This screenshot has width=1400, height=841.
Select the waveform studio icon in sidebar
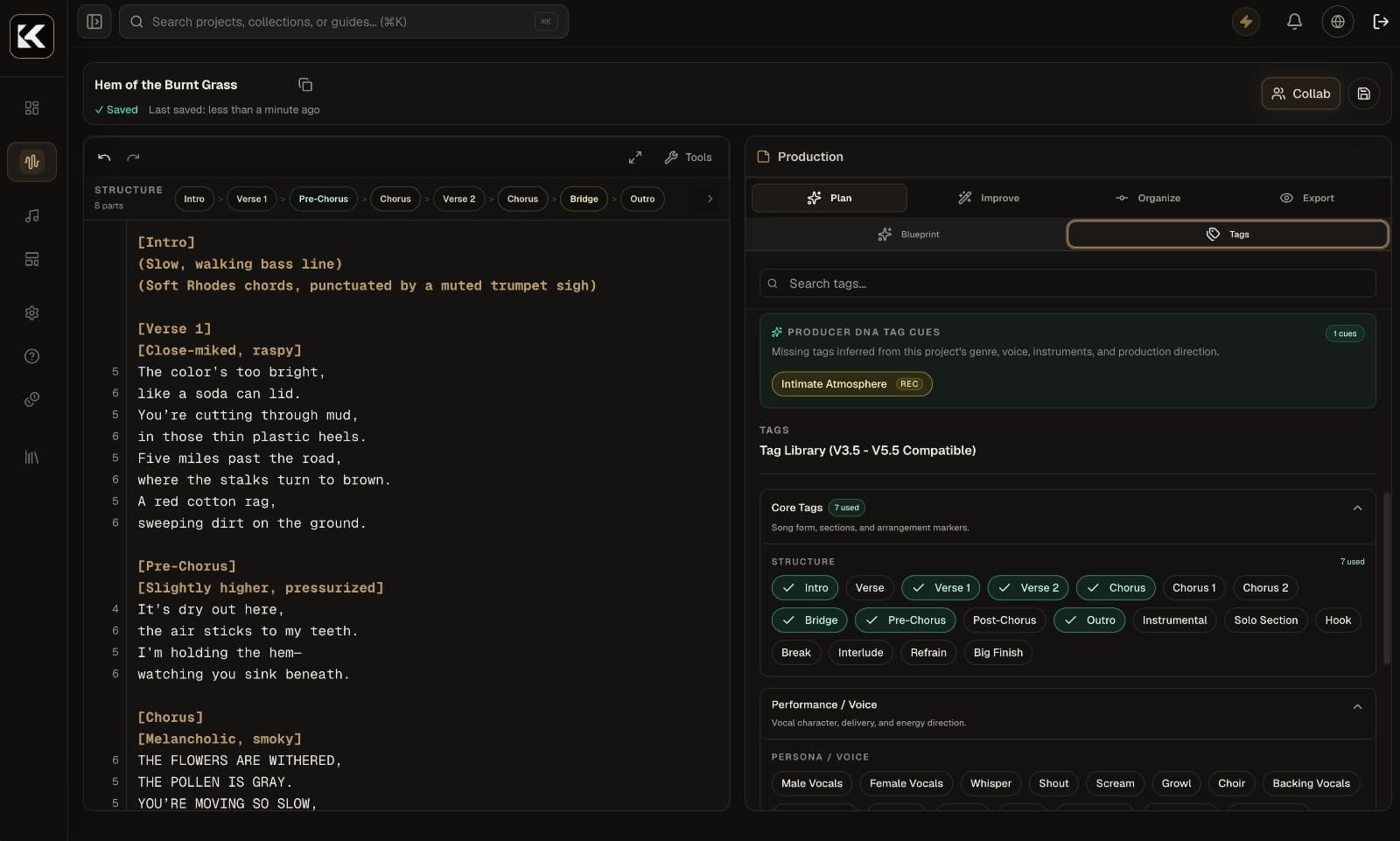(x=32, y=162)
